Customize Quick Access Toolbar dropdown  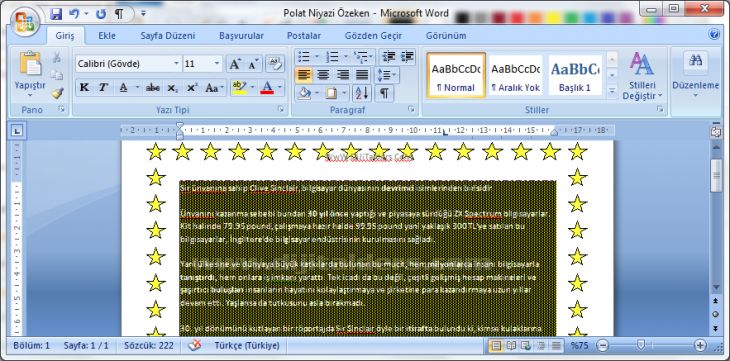point(143,14)
